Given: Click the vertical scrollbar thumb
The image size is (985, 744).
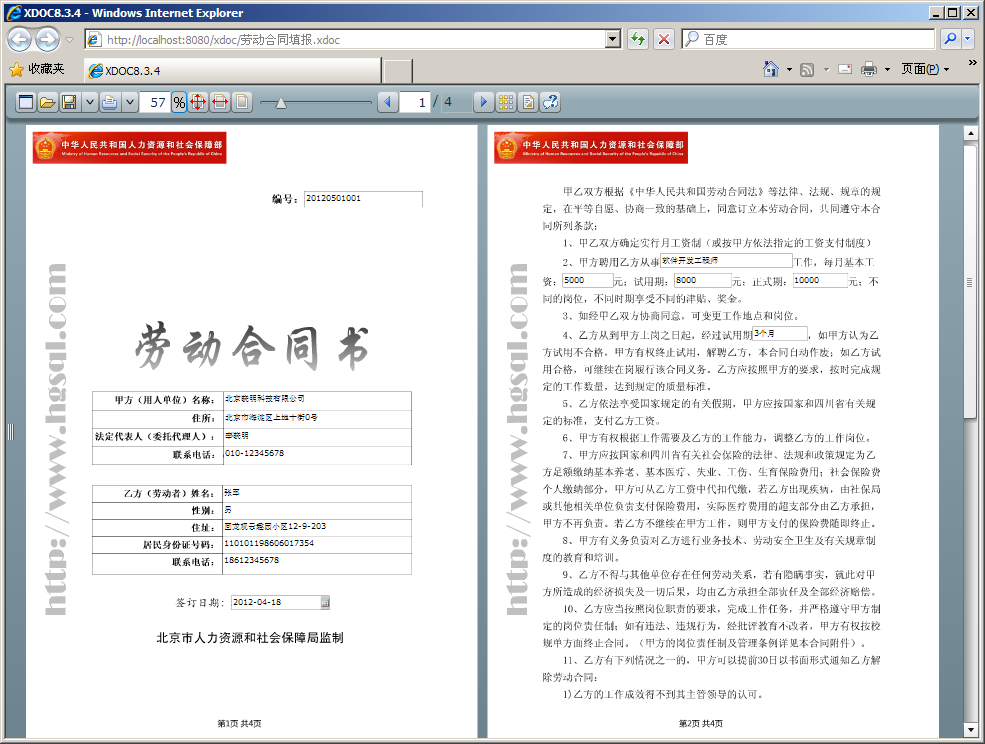Looking at the screenshot, I should pos(971,283).
